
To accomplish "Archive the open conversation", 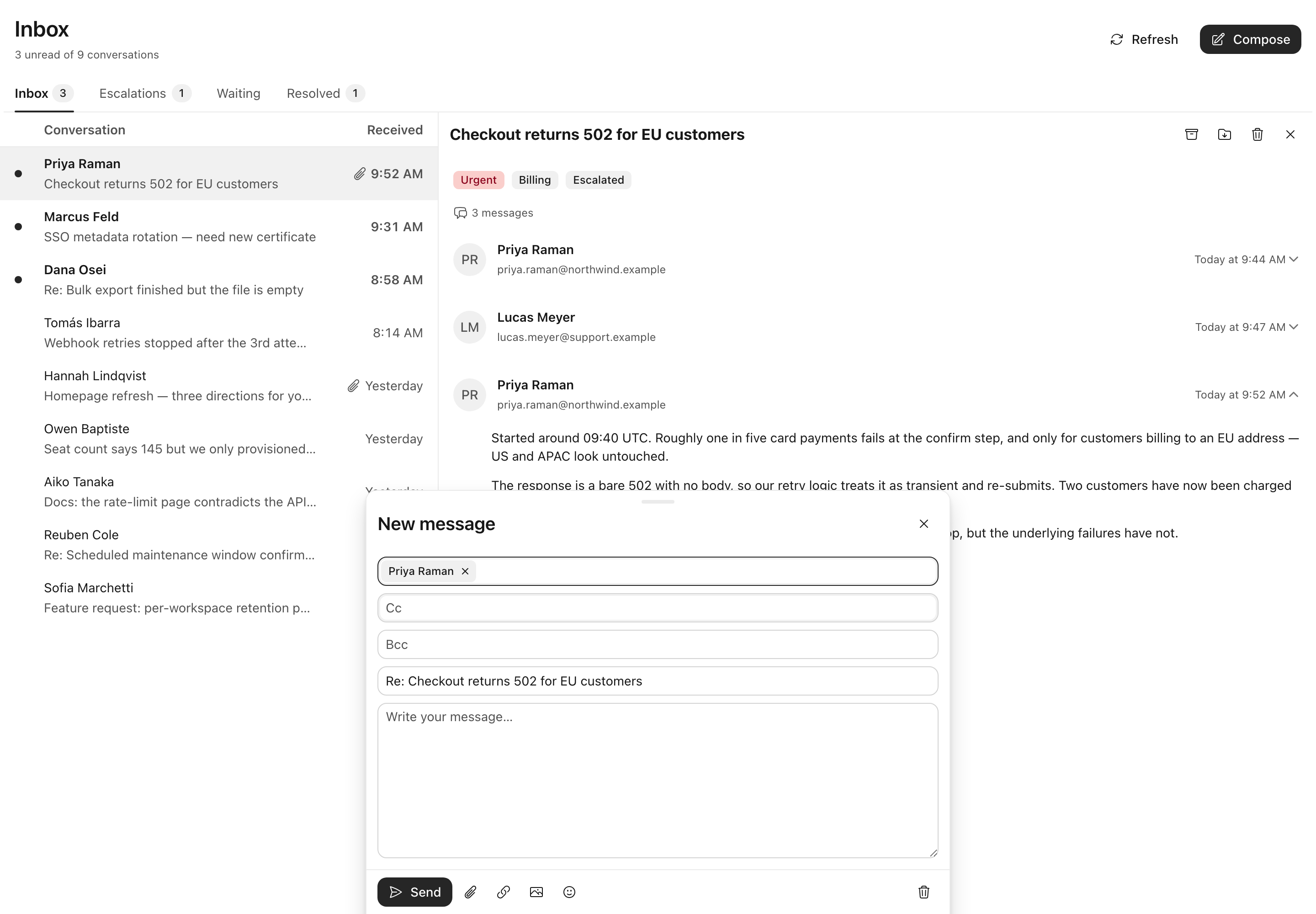I will [x=1191, y=134].
